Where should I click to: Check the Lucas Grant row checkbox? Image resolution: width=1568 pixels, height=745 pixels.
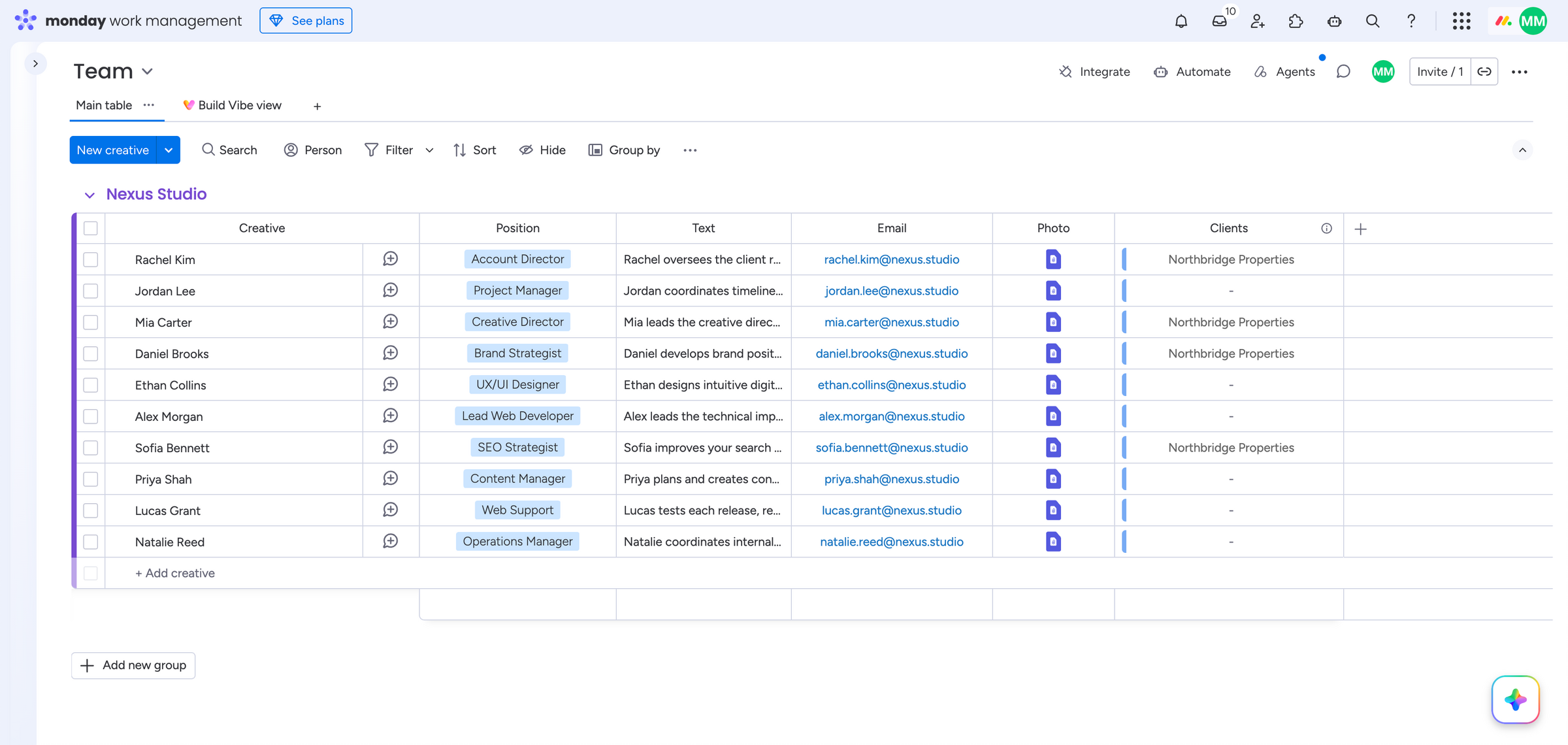(91, 510)
